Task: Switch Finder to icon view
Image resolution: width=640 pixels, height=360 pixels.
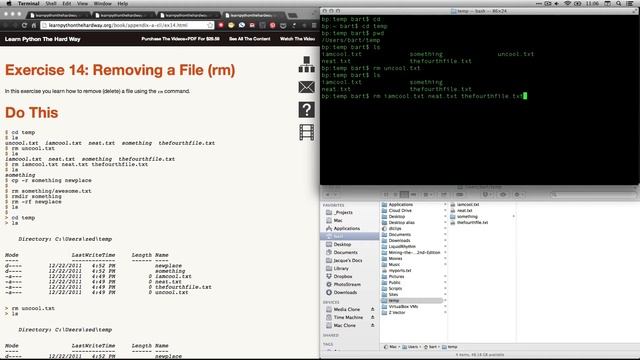Action: [386, 195]
